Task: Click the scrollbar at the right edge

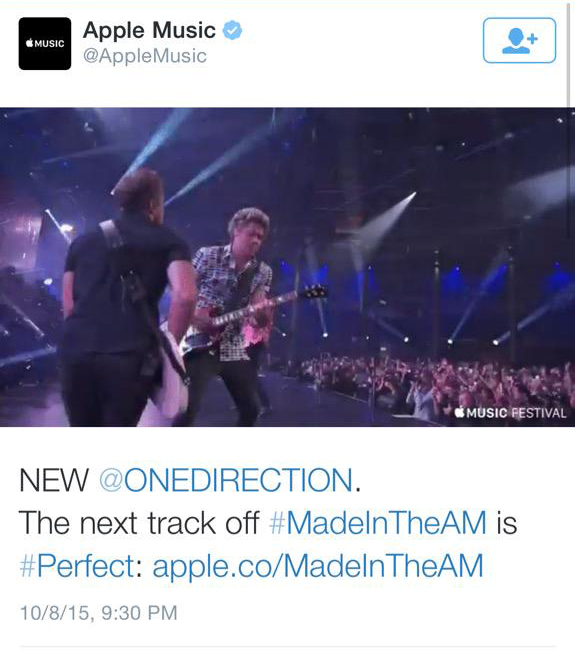Action: [569, 54]
